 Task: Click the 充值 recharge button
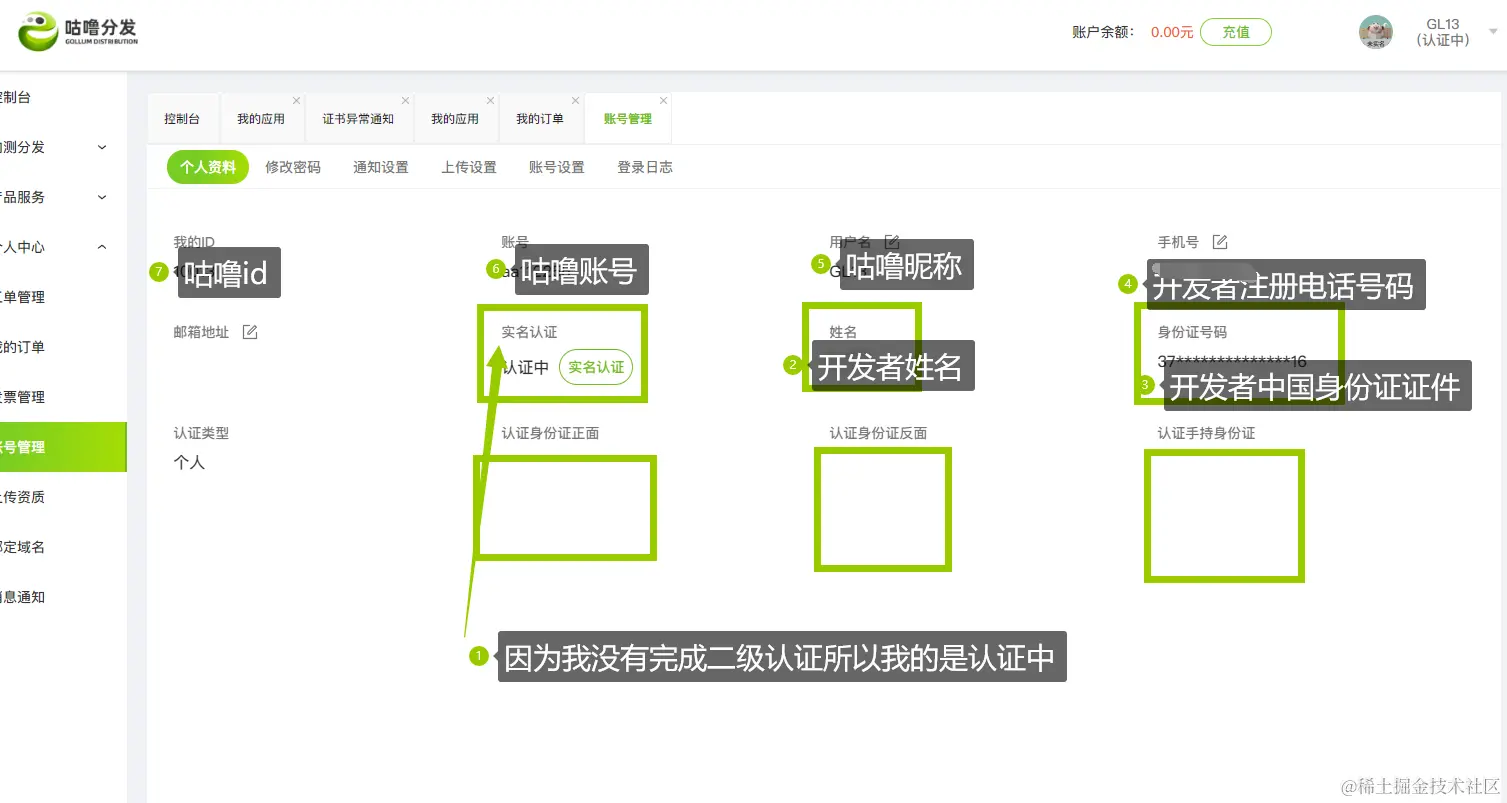[1235, 31]
